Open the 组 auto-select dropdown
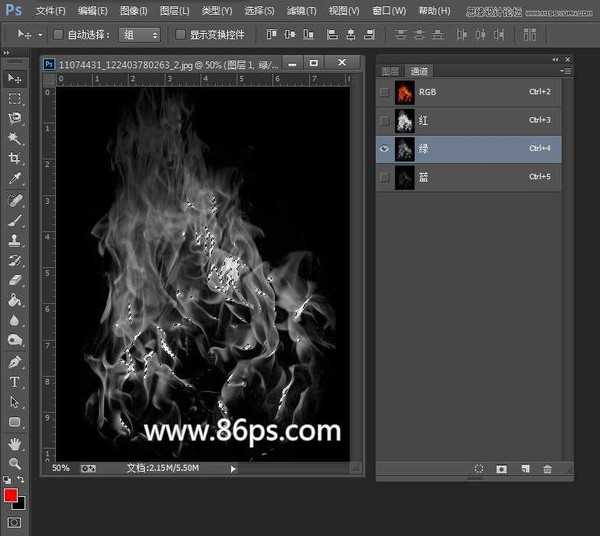 (x=140, y=34)
